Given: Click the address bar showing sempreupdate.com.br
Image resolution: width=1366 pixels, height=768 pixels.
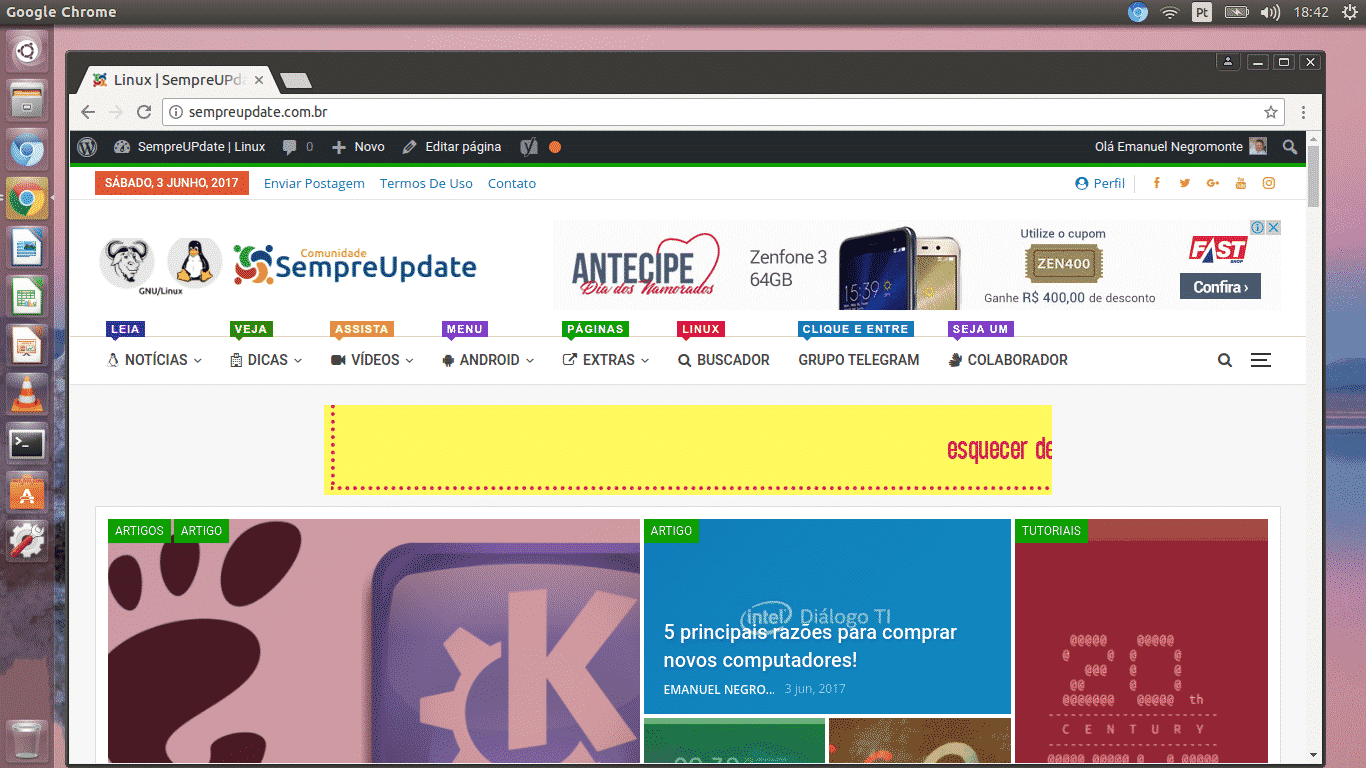Looking at the screenshot, I should pos(723,112).
